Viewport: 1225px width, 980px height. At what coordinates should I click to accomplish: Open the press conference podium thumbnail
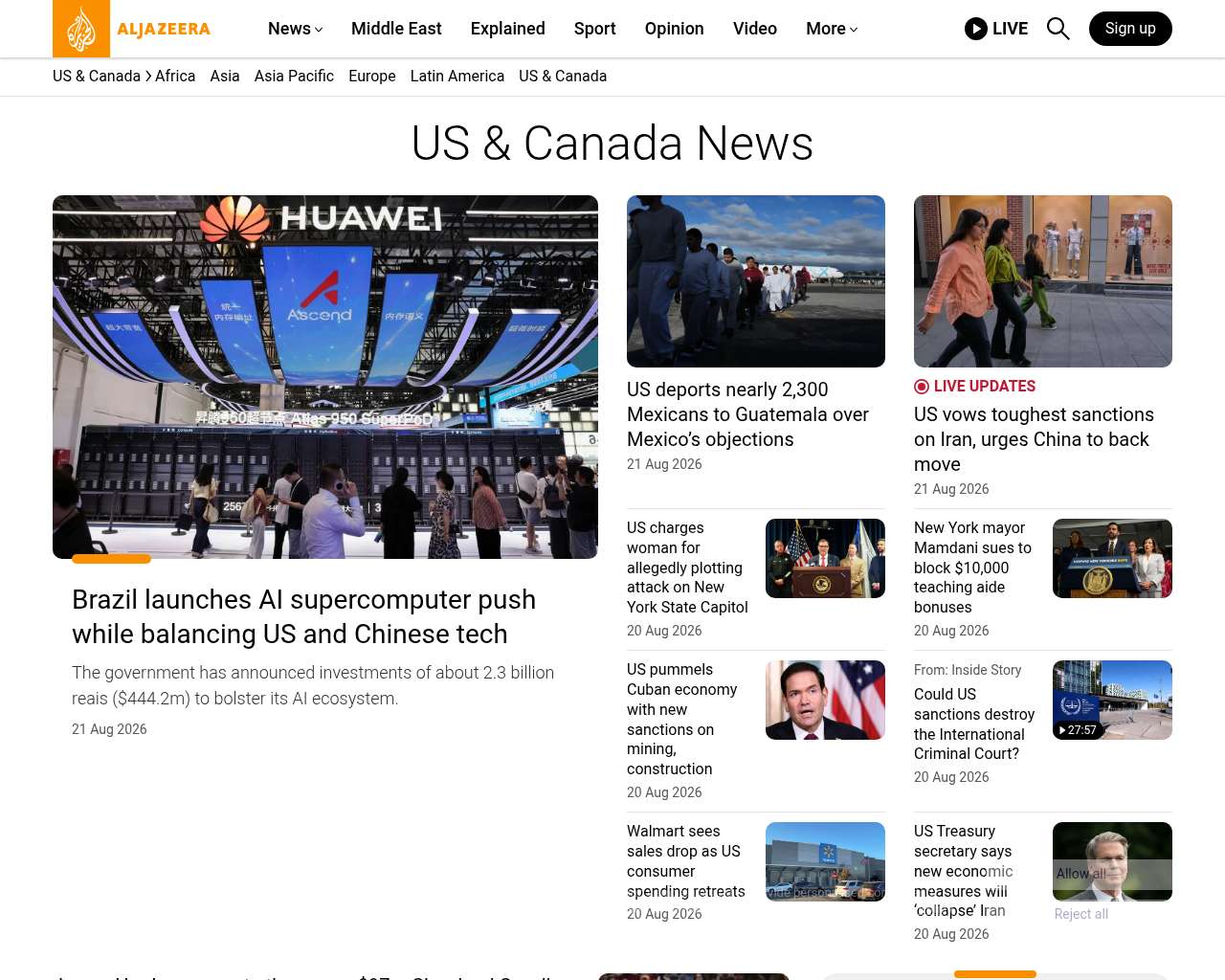click(825, 558)
